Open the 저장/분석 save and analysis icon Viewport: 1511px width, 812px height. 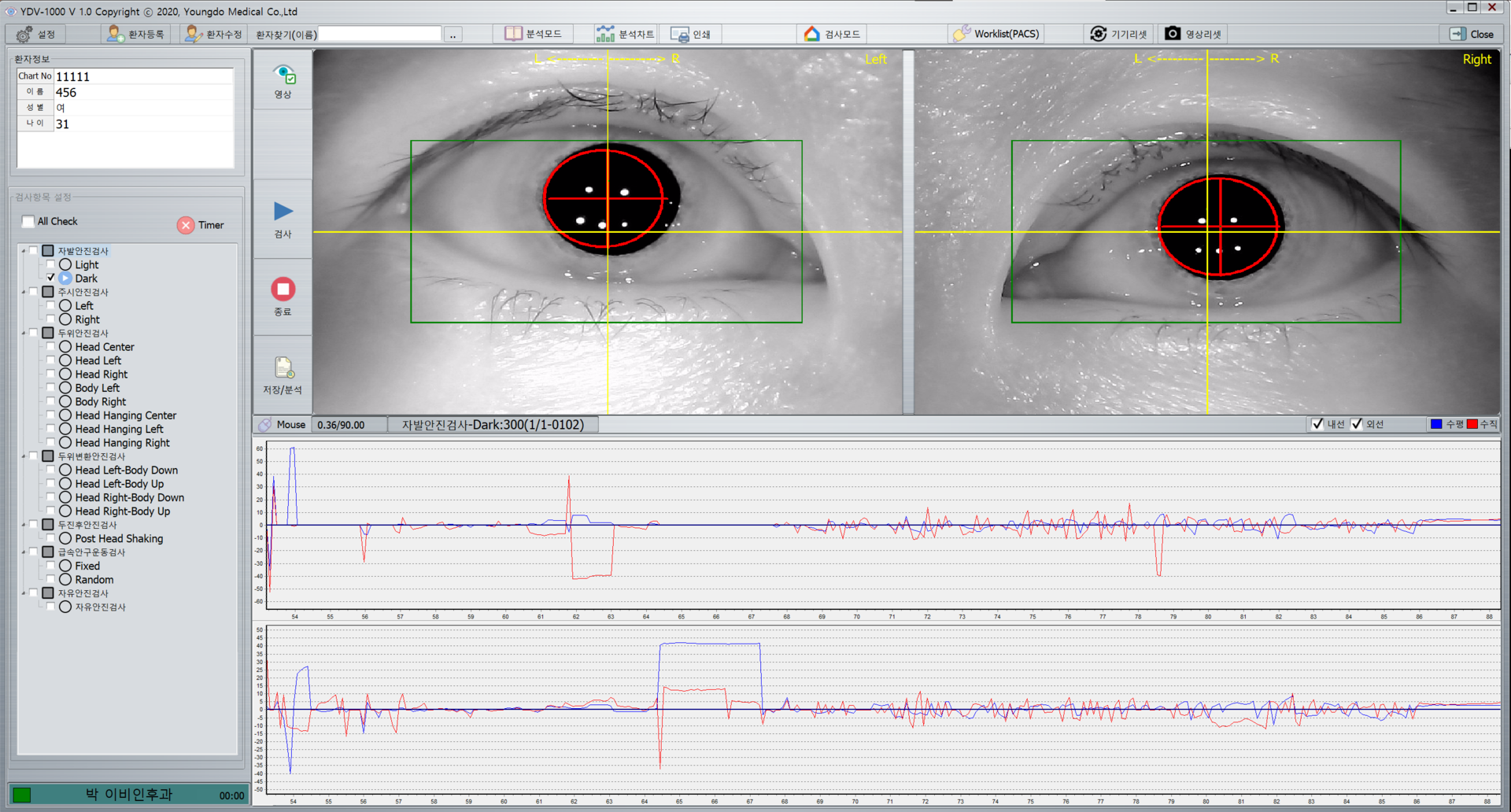(x=283, y=368)
